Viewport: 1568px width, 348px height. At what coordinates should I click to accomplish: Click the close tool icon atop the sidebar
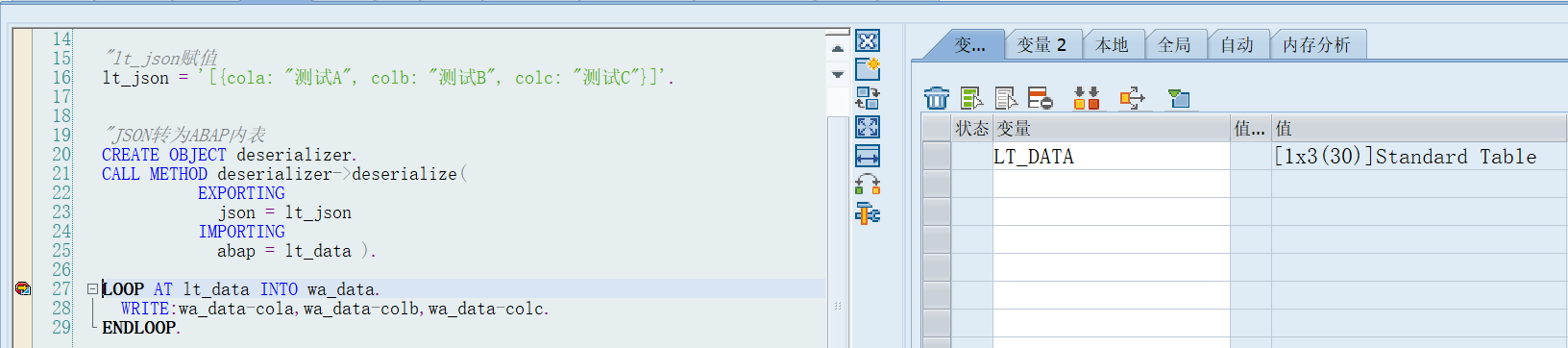point(868,41)
